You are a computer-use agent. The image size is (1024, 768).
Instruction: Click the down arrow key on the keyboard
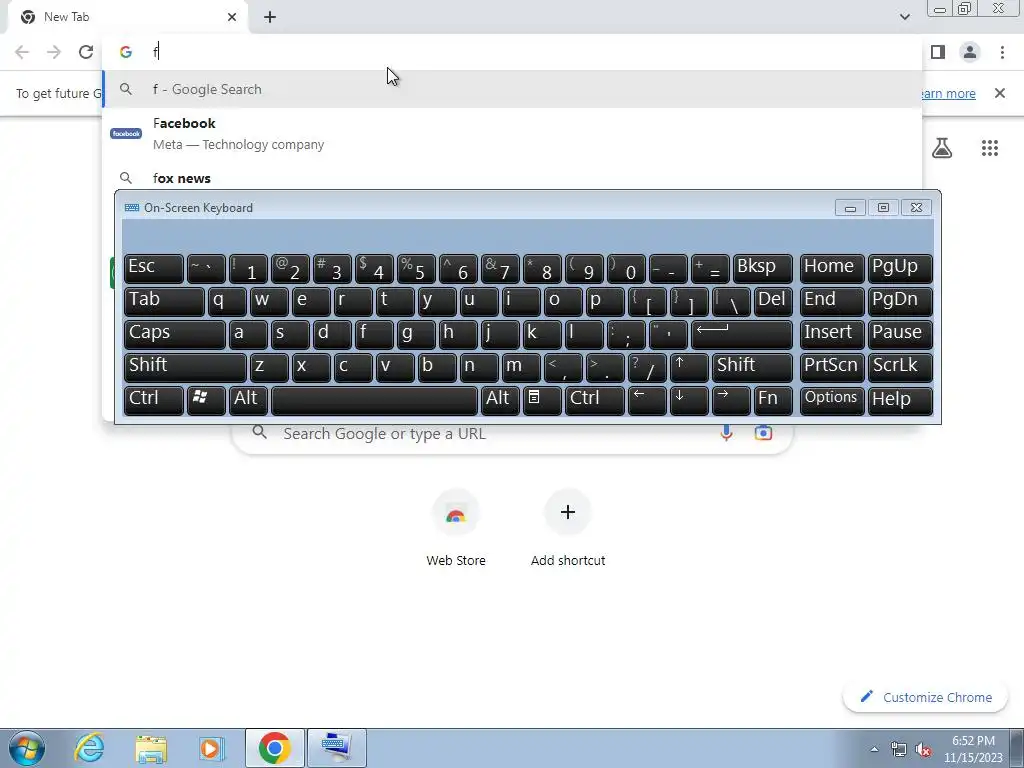pyautogui.click(x=689, y=400)
